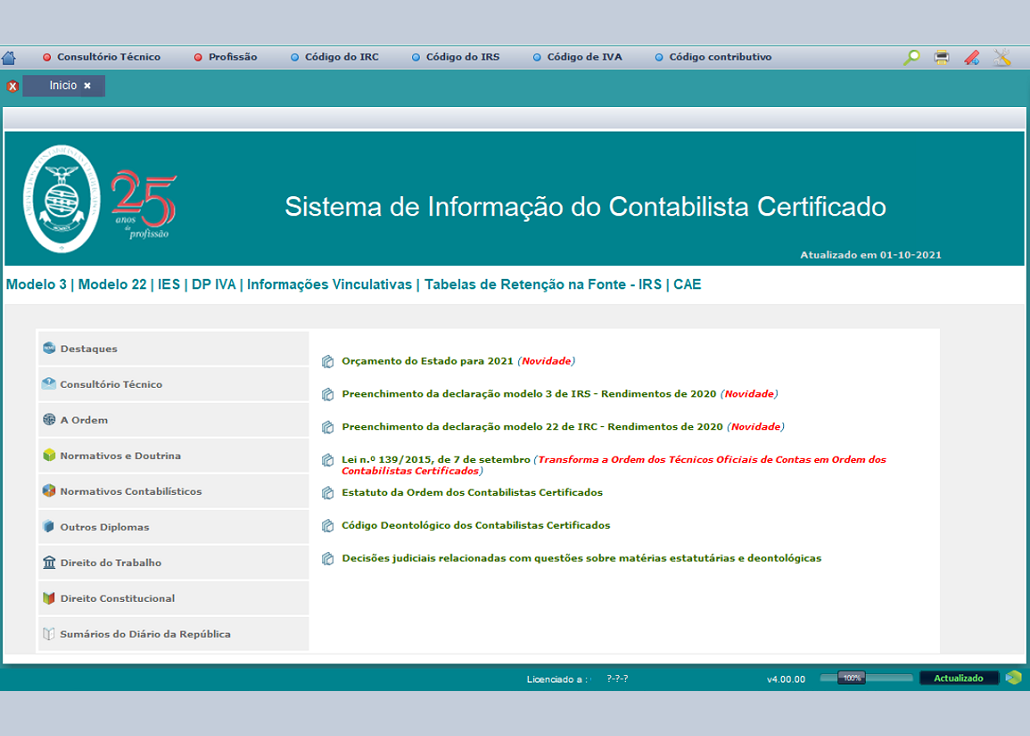
Task: Select Direito do Trabalho in the sidebar
Action: (x=173, y=563)
